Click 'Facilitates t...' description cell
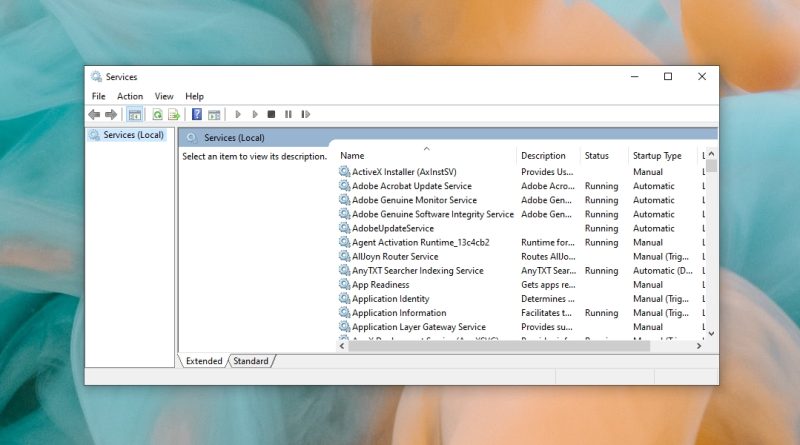Viewport: 800px width, 445px height. [x=546, y=312]
